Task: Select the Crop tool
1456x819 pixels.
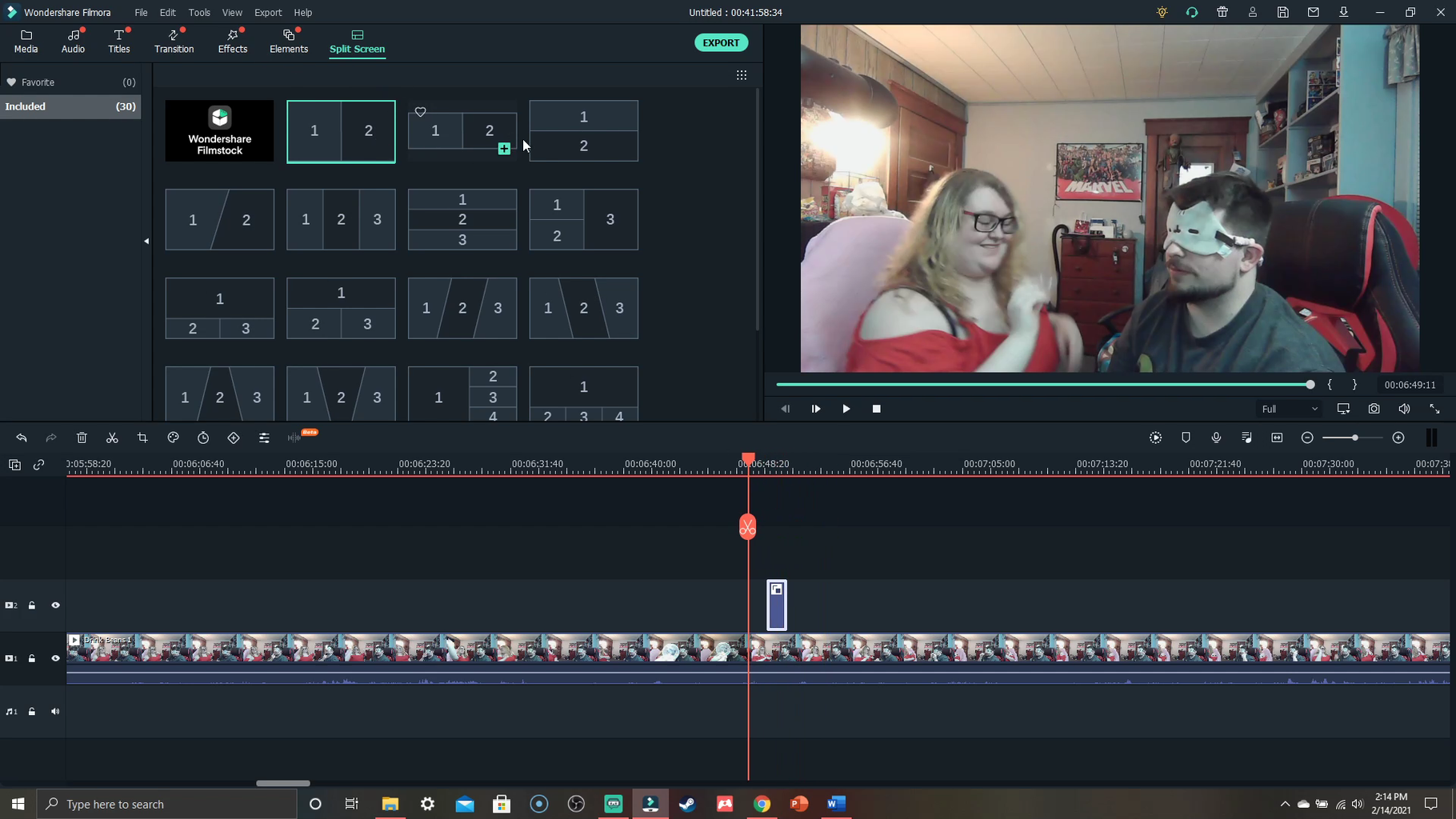Action: (142, 437)
